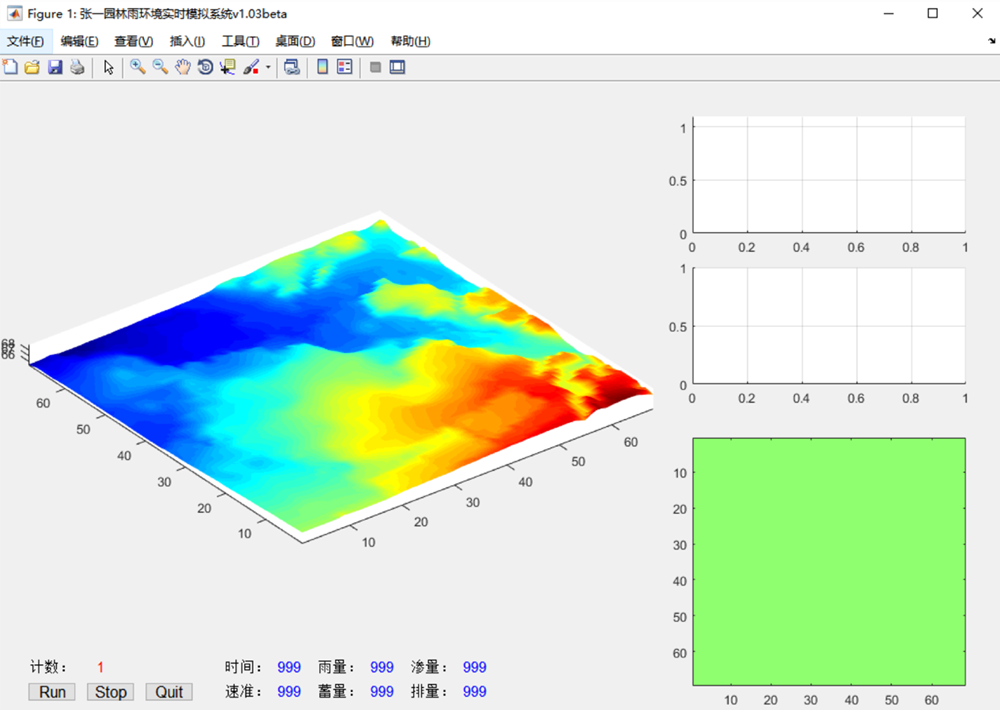The image size is (1000, 710).
Task: Activate the Pan hand tool
Action: point(183,67)
